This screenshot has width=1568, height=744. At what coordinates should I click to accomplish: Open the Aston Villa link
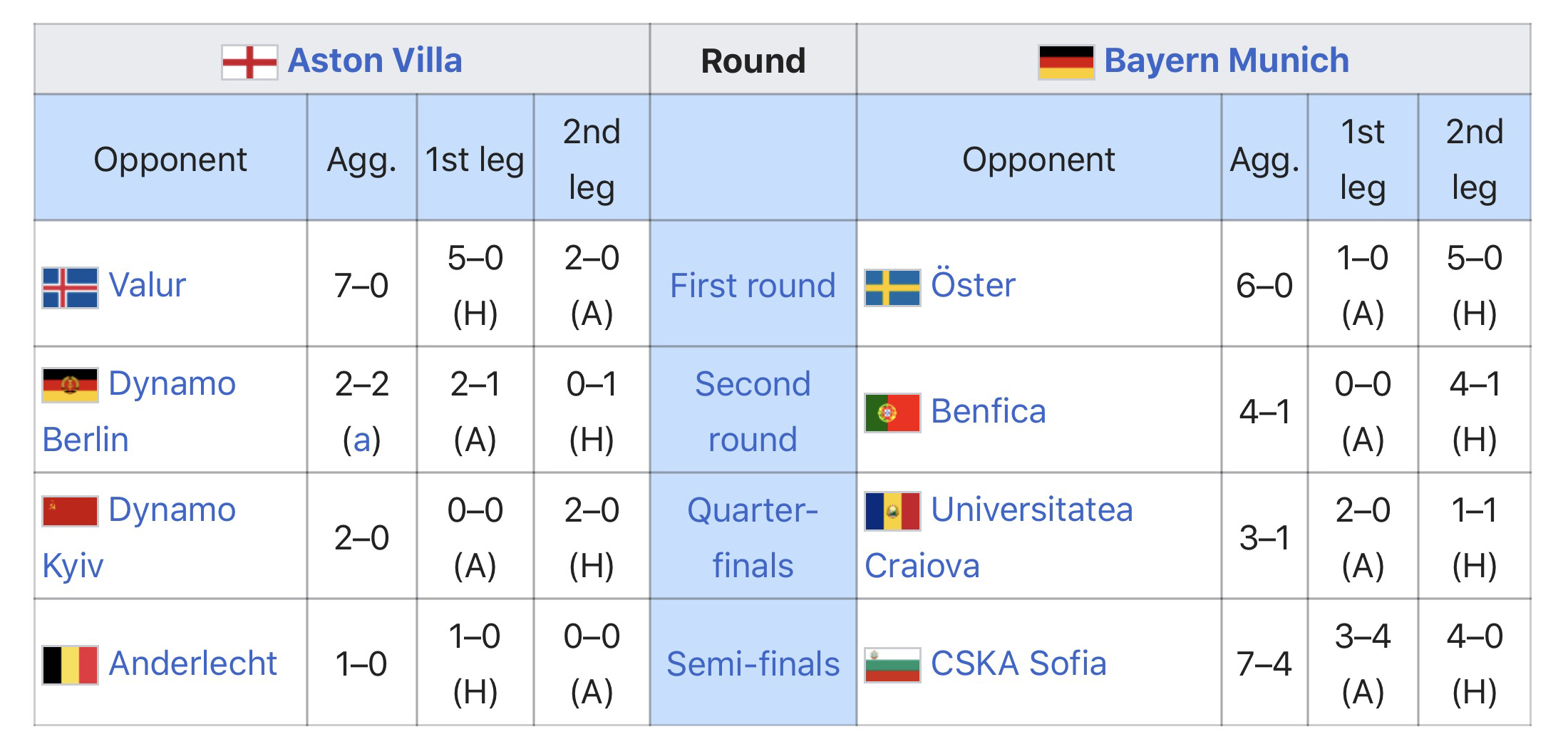point(375,61)
